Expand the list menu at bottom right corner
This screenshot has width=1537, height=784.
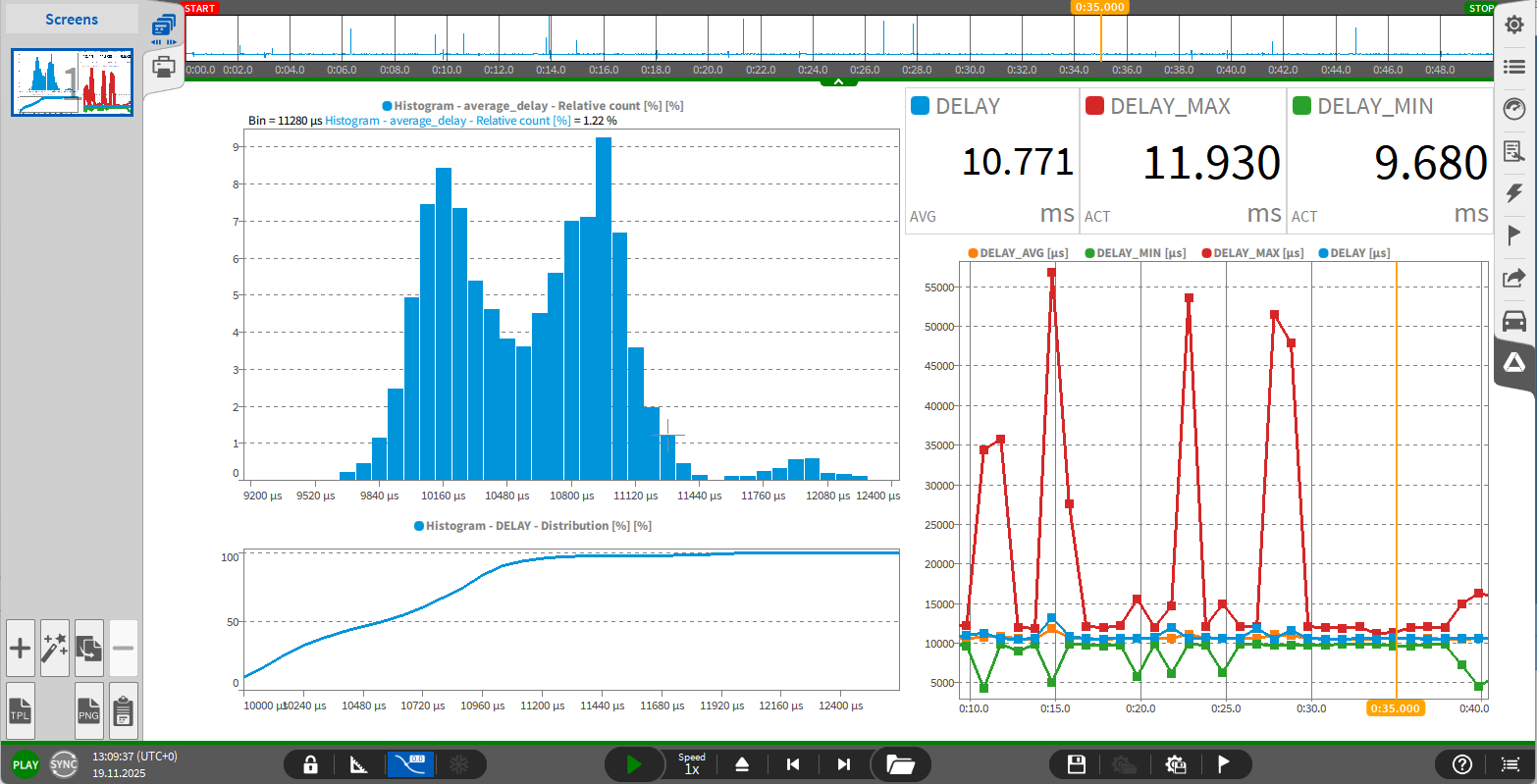pyautogui.click(x=1510, y=764)
